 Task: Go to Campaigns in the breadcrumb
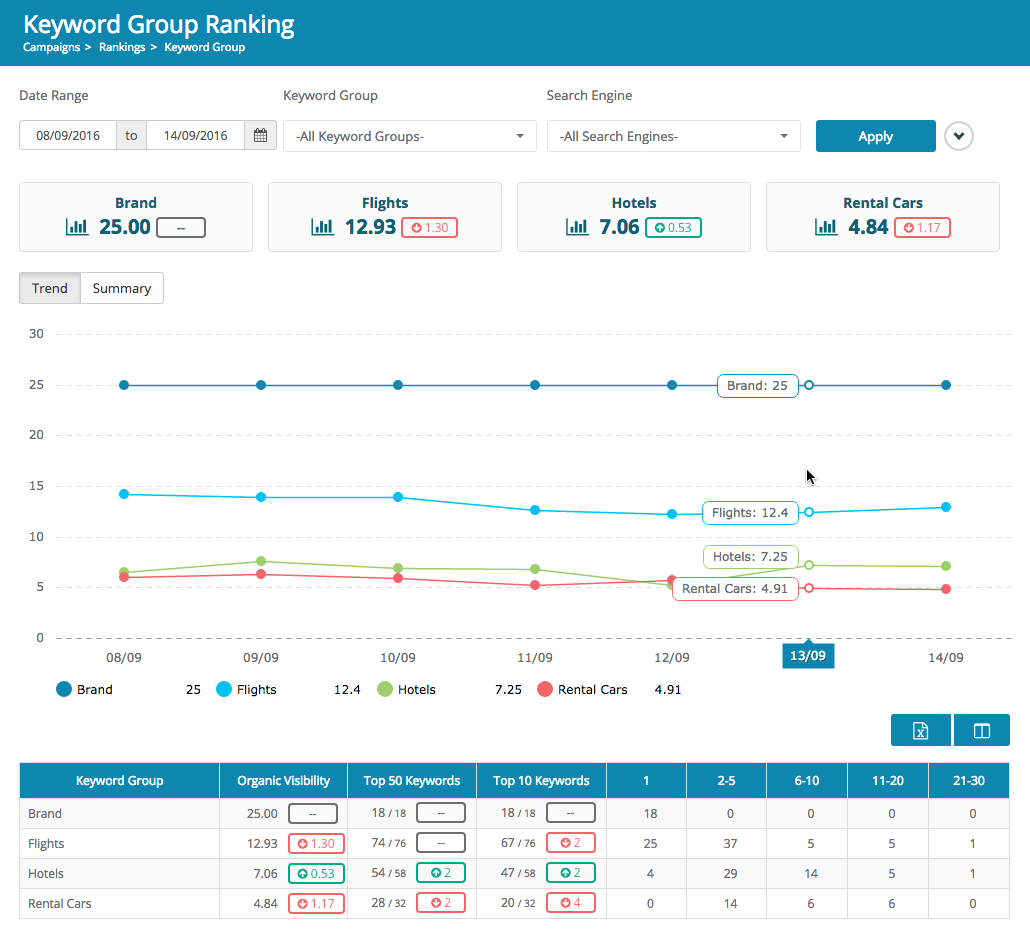pyautogui.click(x=52, y=47)
